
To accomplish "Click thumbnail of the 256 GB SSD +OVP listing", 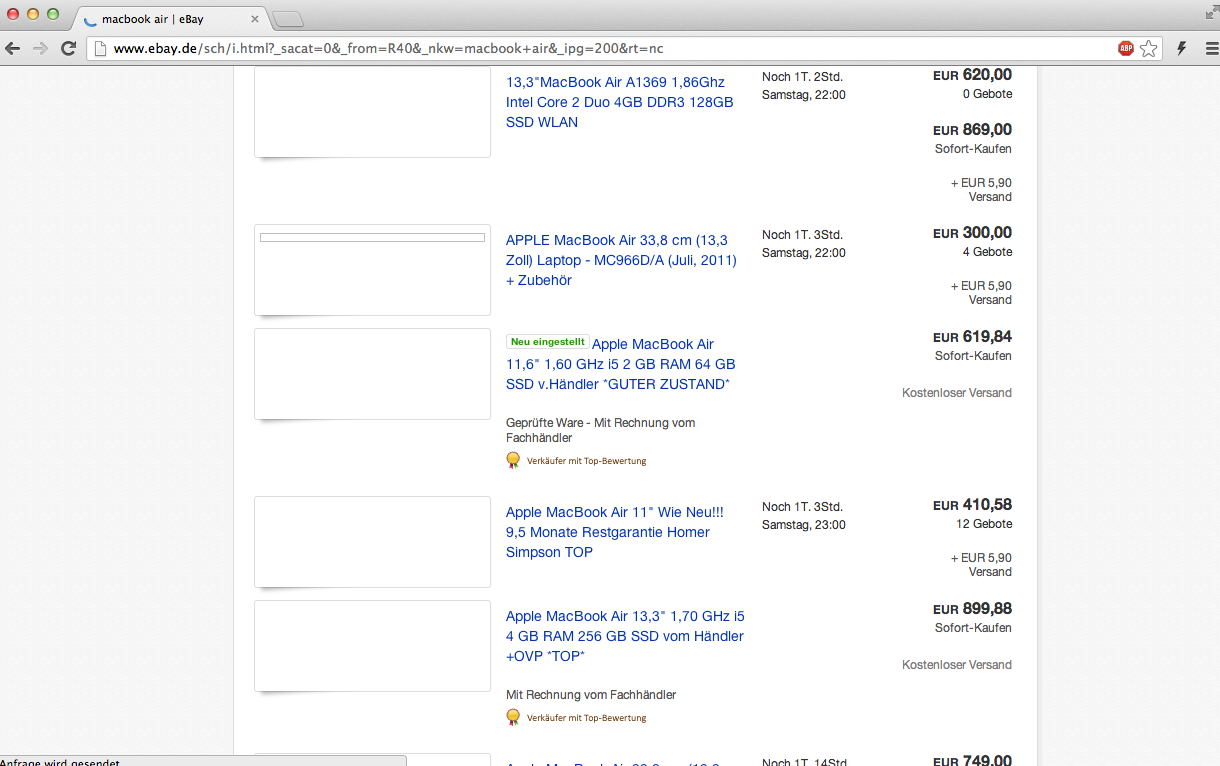I will [372, 646].
